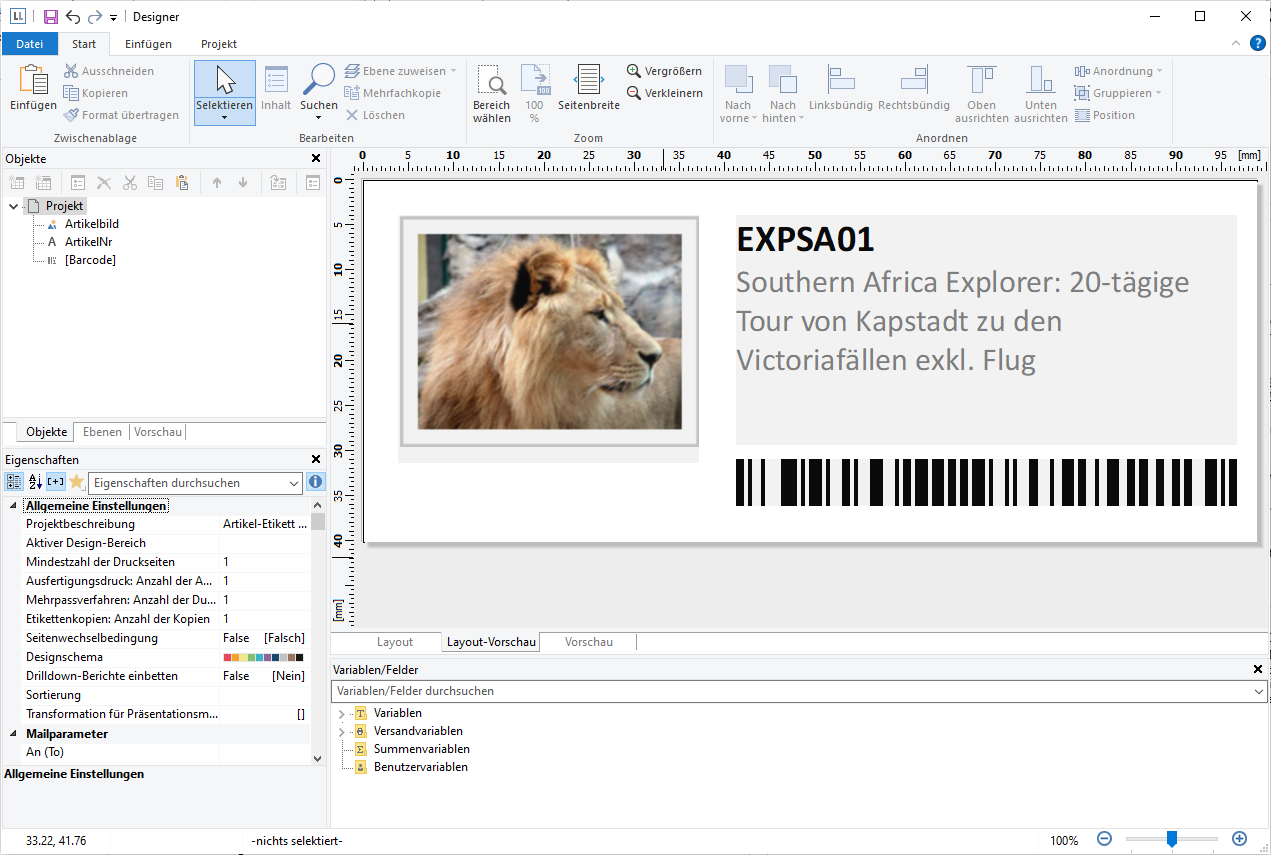Click the Designschema color swatch row
This screenshot has width=1271, height=855.
coord(261,657)
